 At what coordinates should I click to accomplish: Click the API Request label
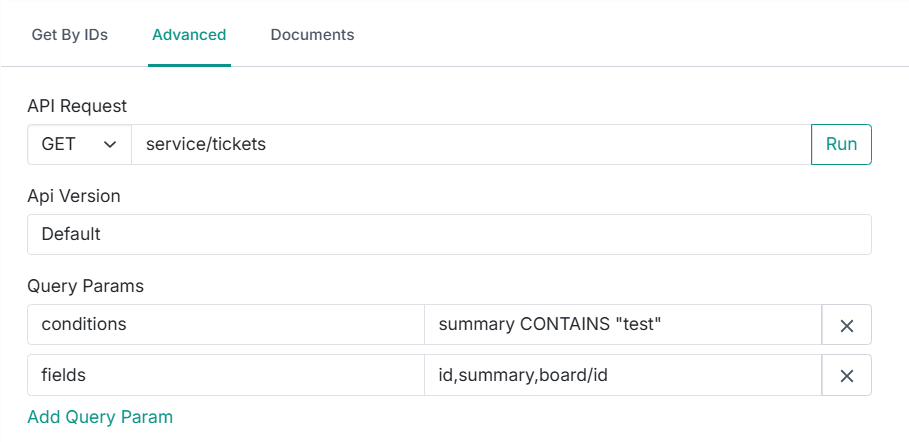[77, 106]
